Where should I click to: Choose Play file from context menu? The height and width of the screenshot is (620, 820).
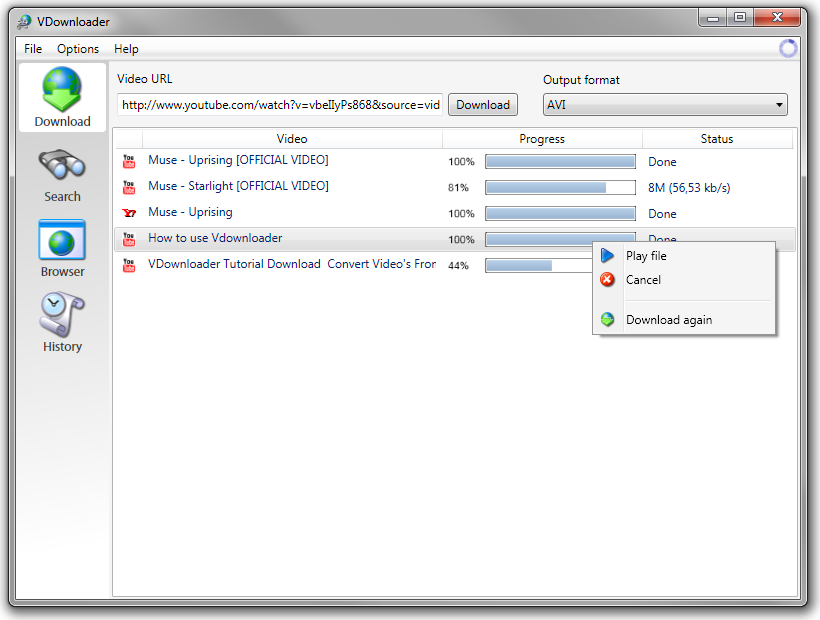(x=684, y=256)
